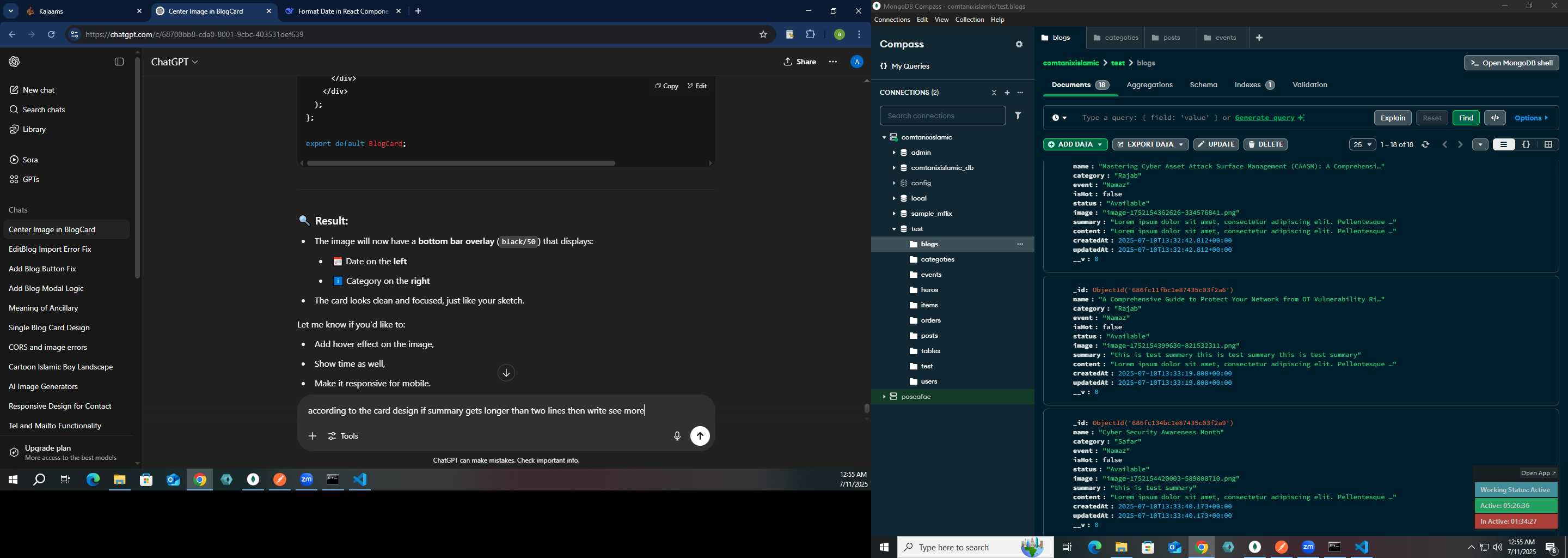This screenshot has width=1568, height=558.
Task: Reload the ChatGPT page in Chrome
Action: pyautogui.click(x=52, y=35)
